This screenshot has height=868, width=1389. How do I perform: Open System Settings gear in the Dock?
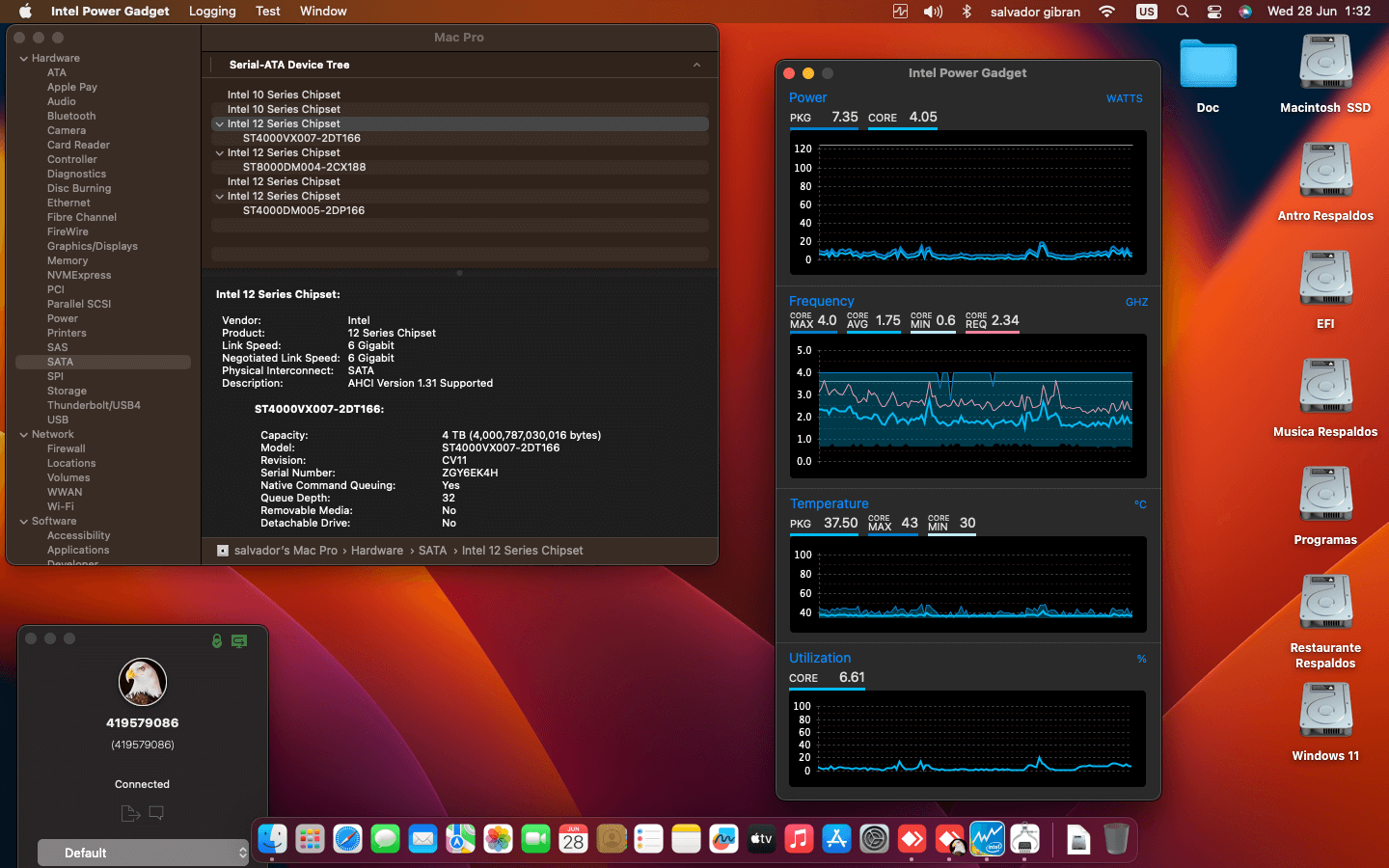(x=874, y=839)
